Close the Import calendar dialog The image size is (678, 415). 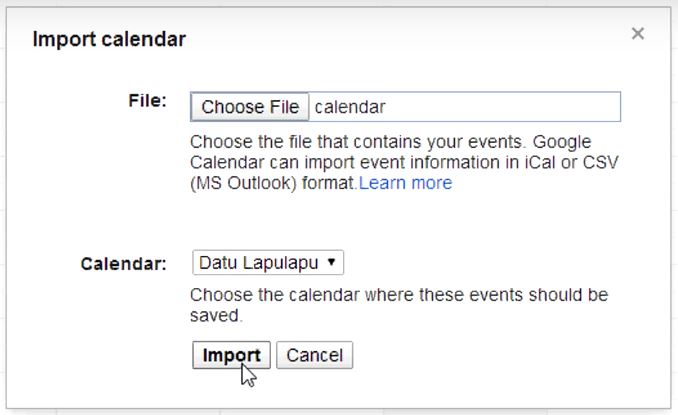637,34
